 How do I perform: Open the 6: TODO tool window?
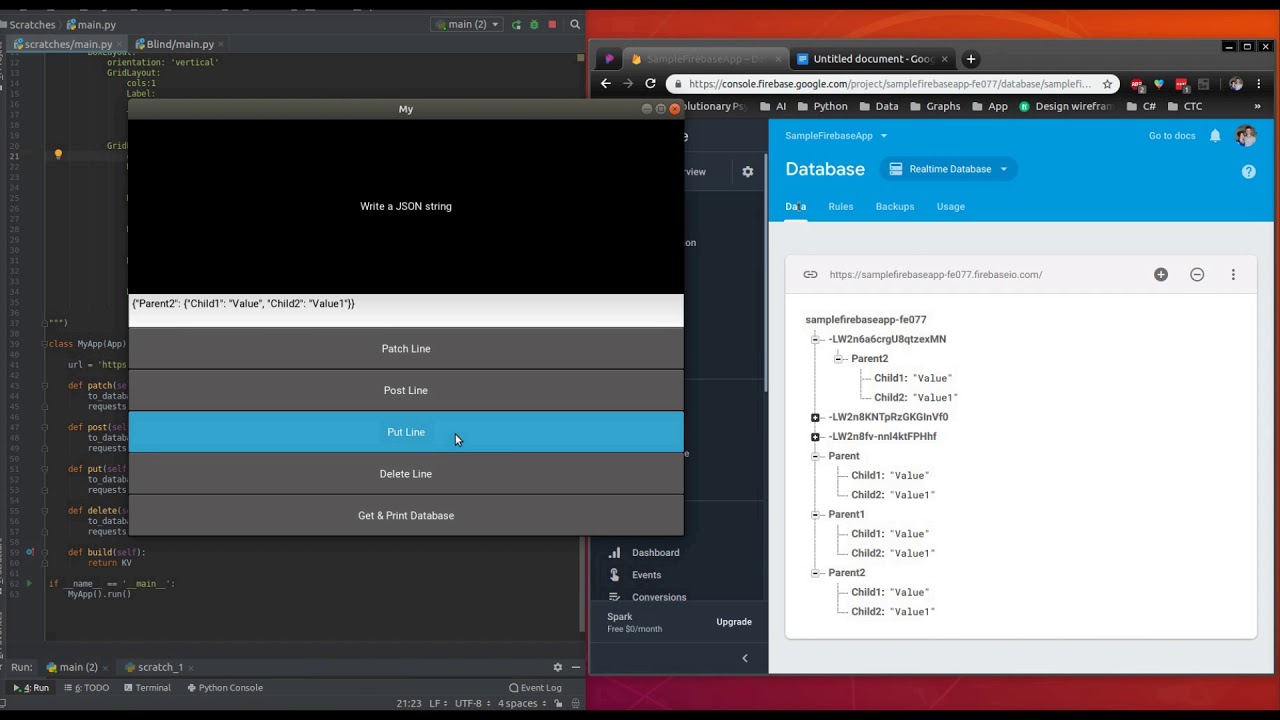(86, 688)
